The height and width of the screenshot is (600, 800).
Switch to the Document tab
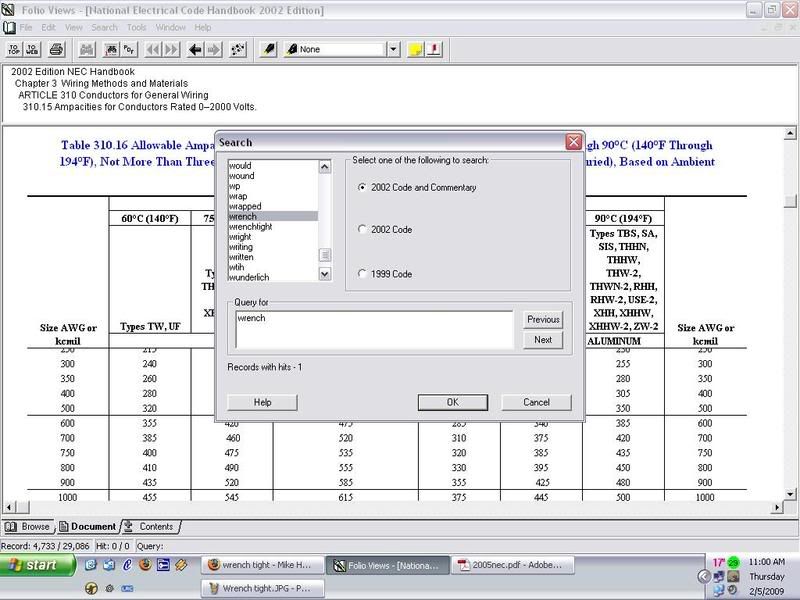(87, 527)
